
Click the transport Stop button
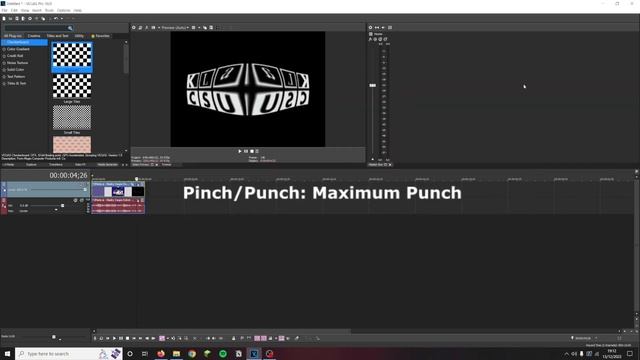[x=127, y=338]
